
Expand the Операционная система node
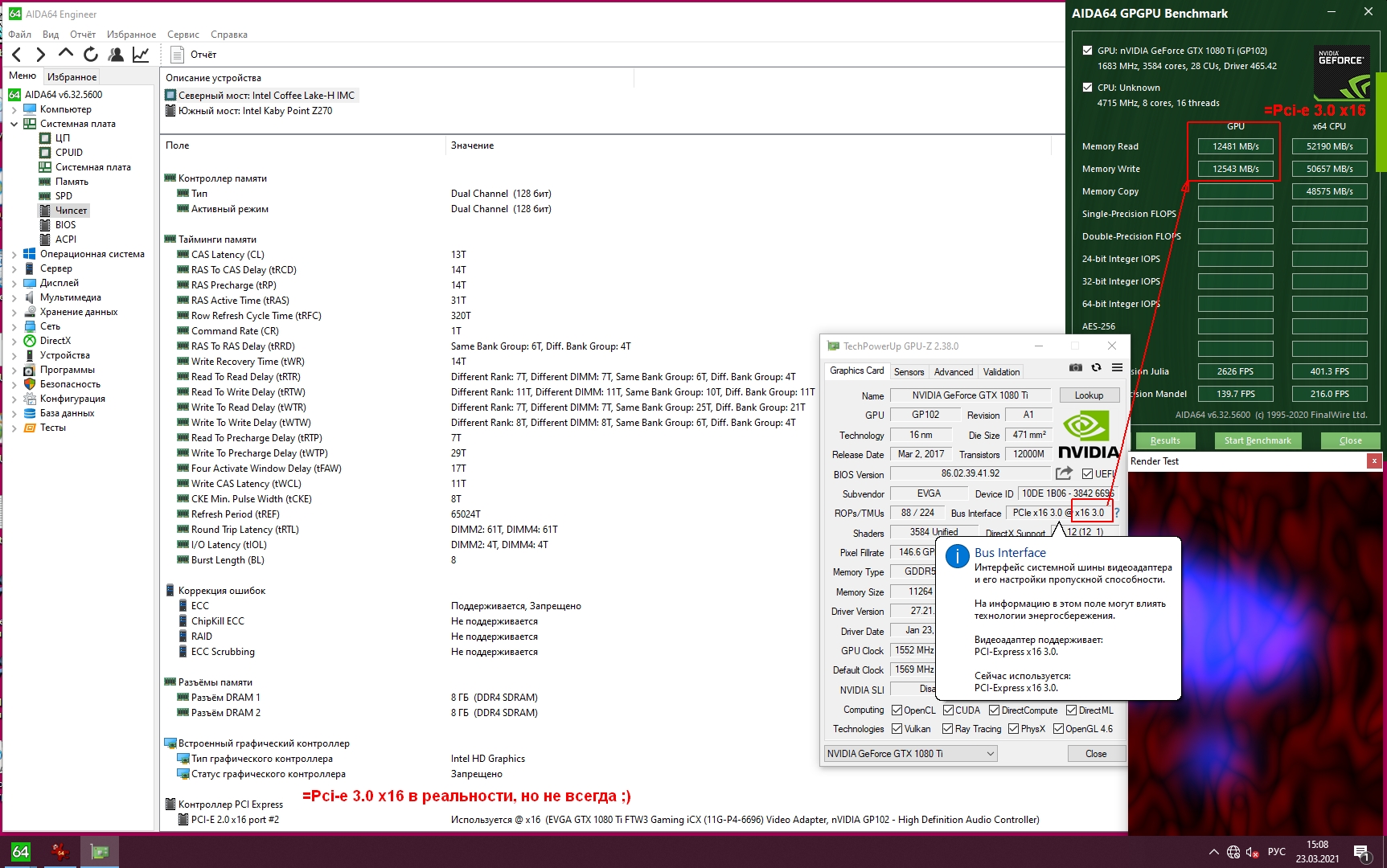coord(14,254)
